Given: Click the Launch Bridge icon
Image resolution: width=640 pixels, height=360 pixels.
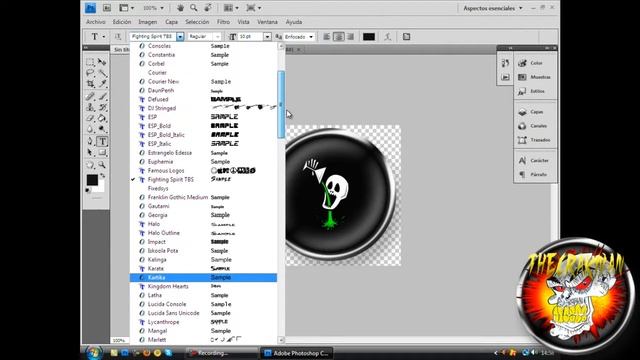Looking at the screenshot, I should [107, 8].
